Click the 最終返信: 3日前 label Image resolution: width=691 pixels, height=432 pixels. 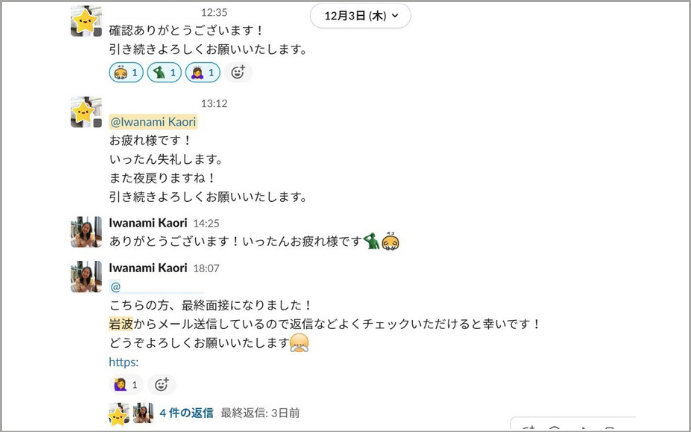point(260,413)
